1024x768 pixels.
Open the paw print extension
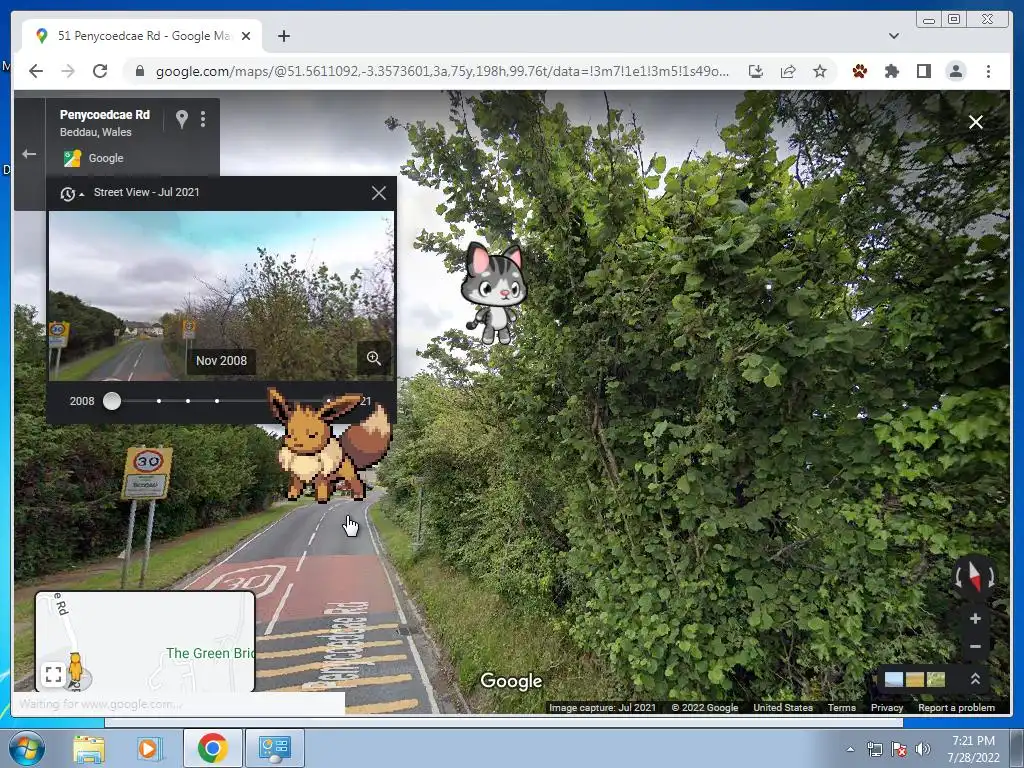click(x=860, y=71)
